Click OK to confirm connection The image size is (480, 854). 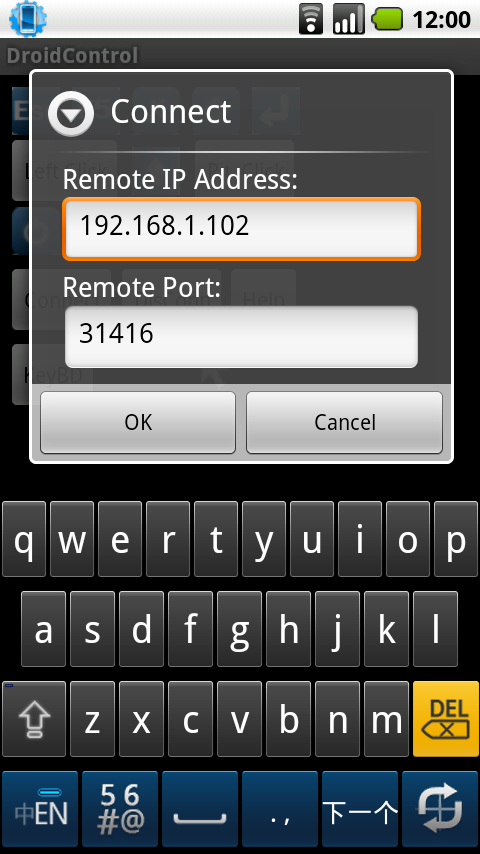coord(138,423)
